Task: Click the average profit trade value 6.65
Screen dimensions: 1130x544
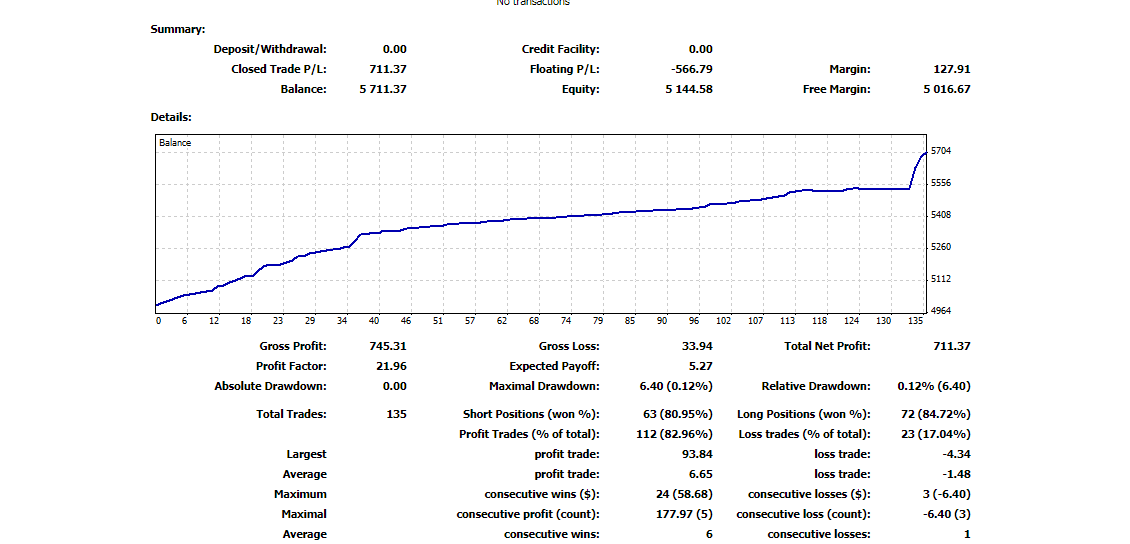Action: (701, 474)
